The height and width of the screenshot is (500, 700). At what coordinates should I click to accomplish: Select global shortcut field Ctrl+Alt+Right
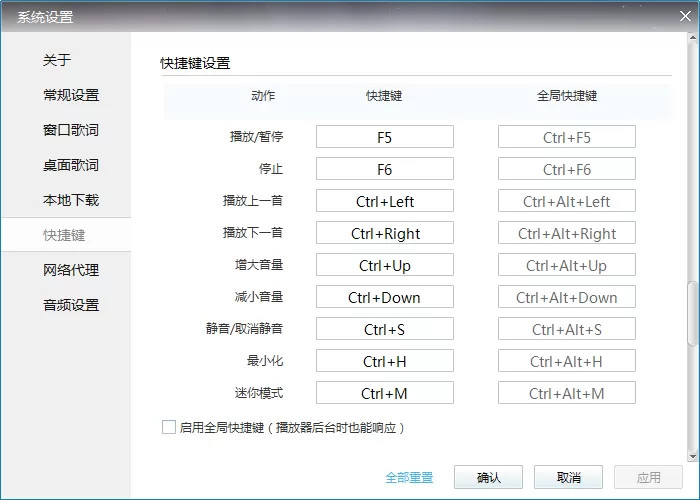point(567,233)
